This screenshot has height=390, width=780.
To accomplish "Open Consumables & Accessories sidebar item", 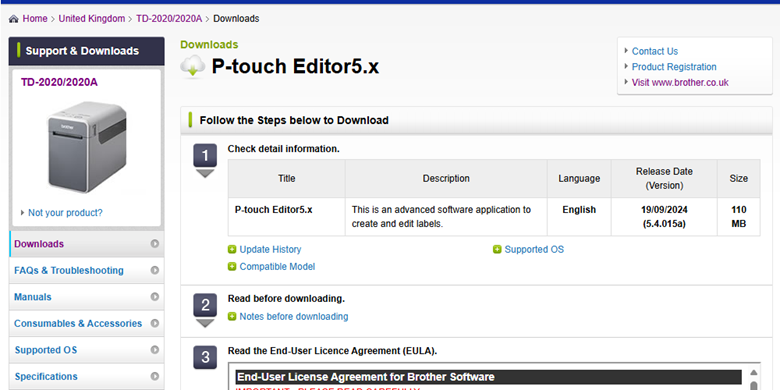I will click(87, 323).
